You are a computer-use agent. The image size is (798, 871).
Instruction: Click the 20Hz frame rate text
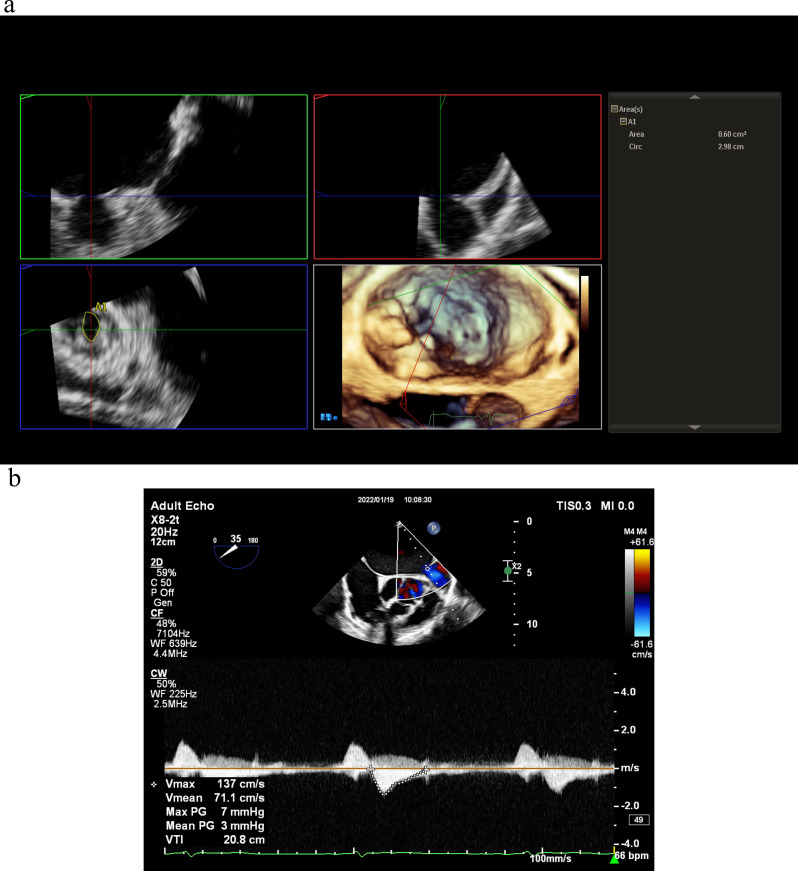tap(164, 532)
